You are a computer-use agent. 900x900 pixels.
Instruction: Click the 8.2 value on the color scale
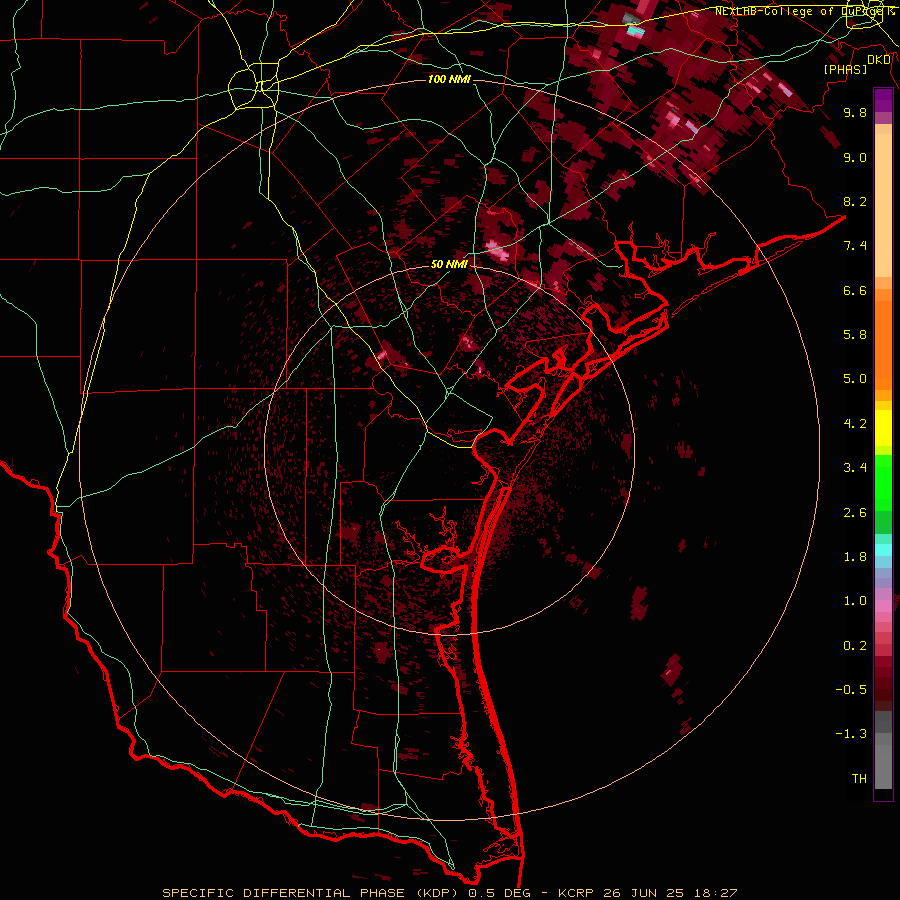coord(855,201)
